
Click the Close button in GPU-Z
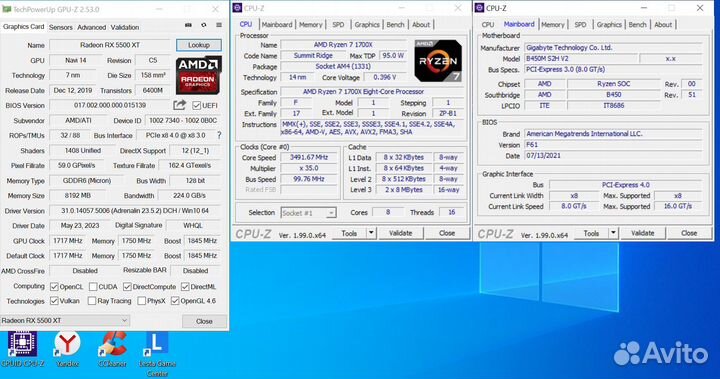204,321
